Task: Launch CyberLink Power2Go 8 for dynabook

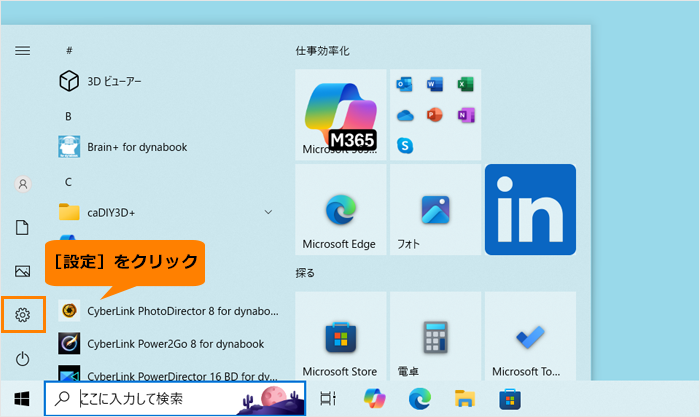Action: click(167, 344)
